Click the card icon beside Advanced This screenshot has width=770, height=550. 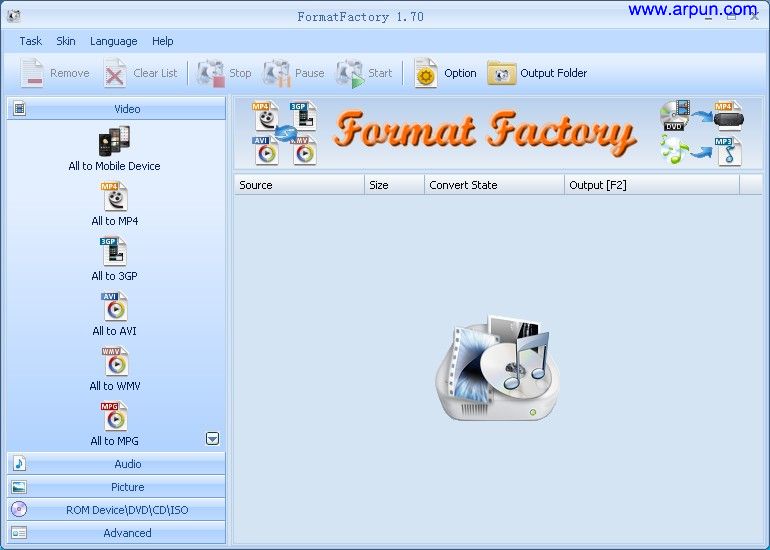pos(19,533)
